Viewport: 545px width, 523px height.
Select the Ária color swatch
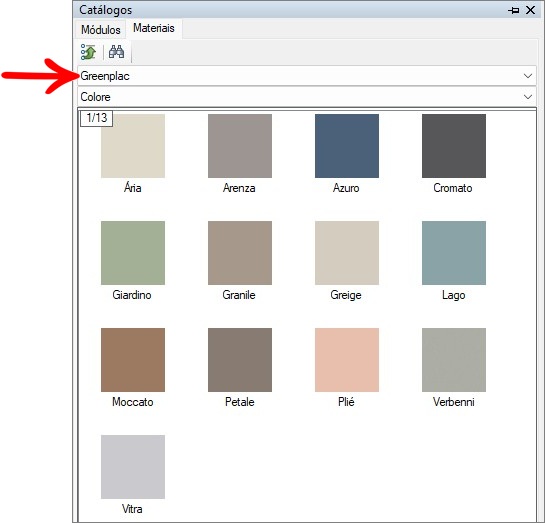(x=133, y=146)
